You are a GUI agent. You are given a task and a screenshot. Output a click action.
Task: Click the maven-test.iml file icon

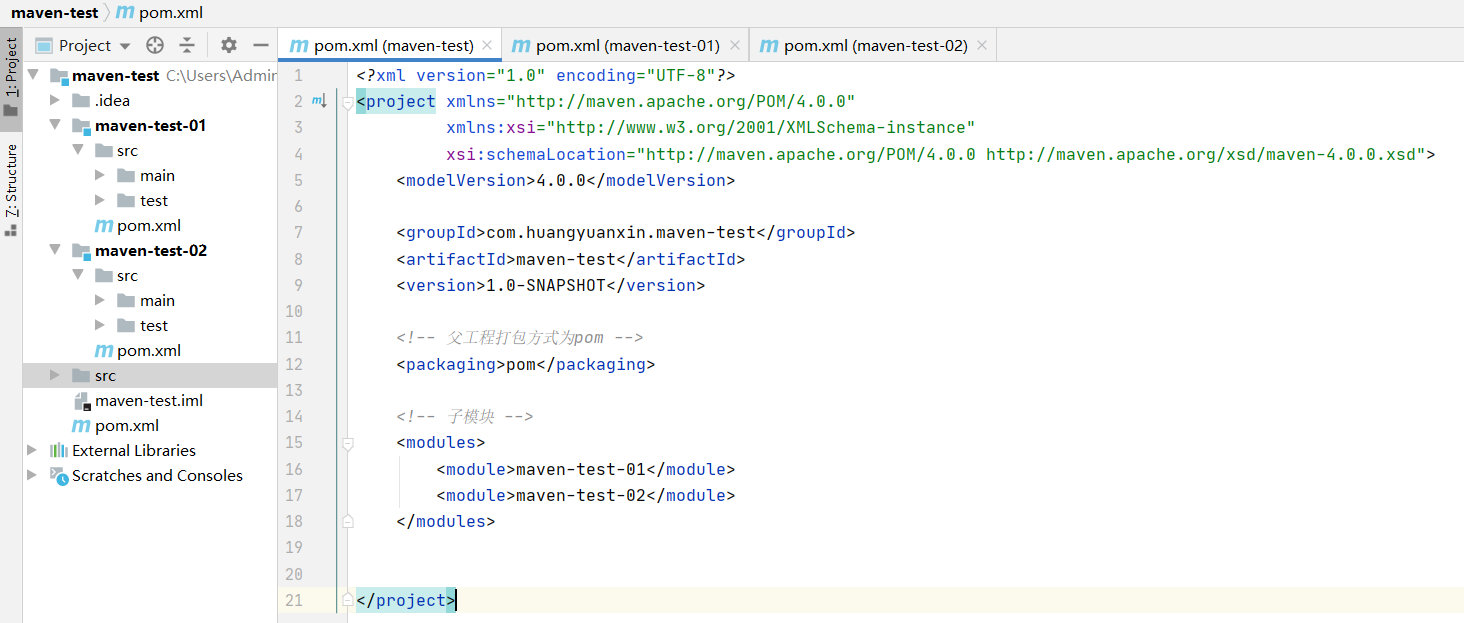click(x=82, y=401)
